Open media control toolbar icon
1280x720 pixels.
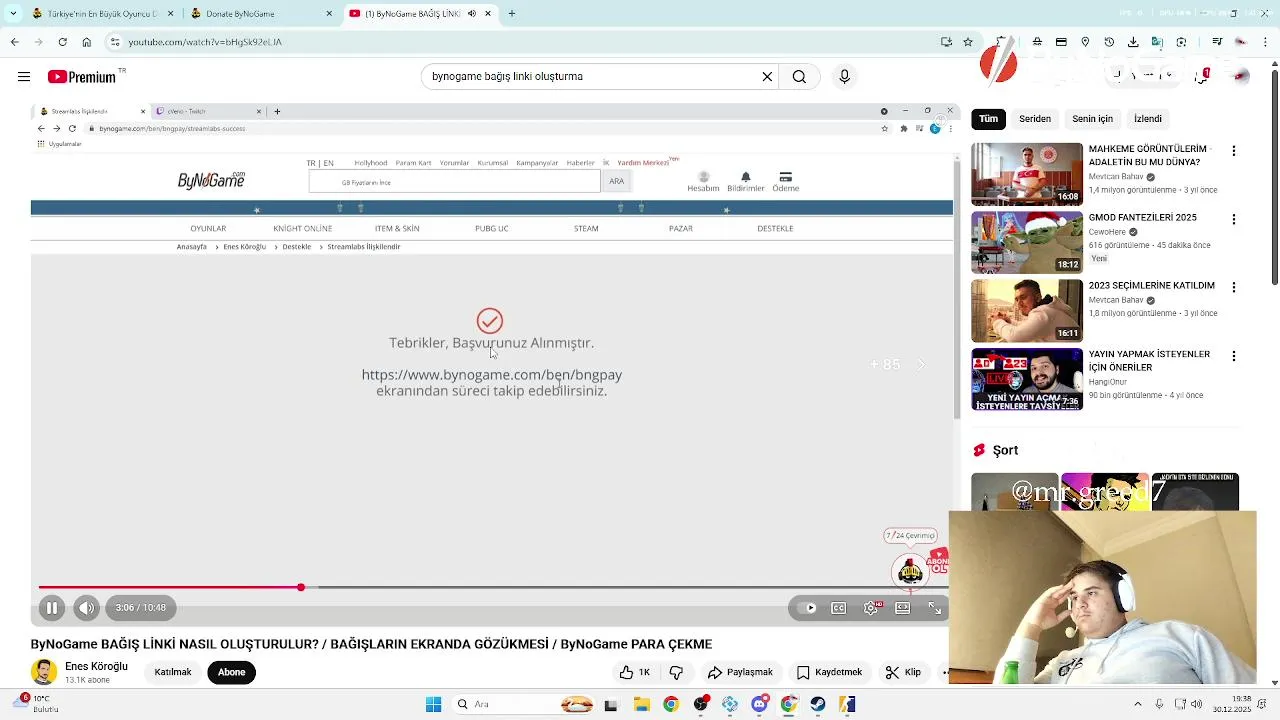tap(1217, 42)
